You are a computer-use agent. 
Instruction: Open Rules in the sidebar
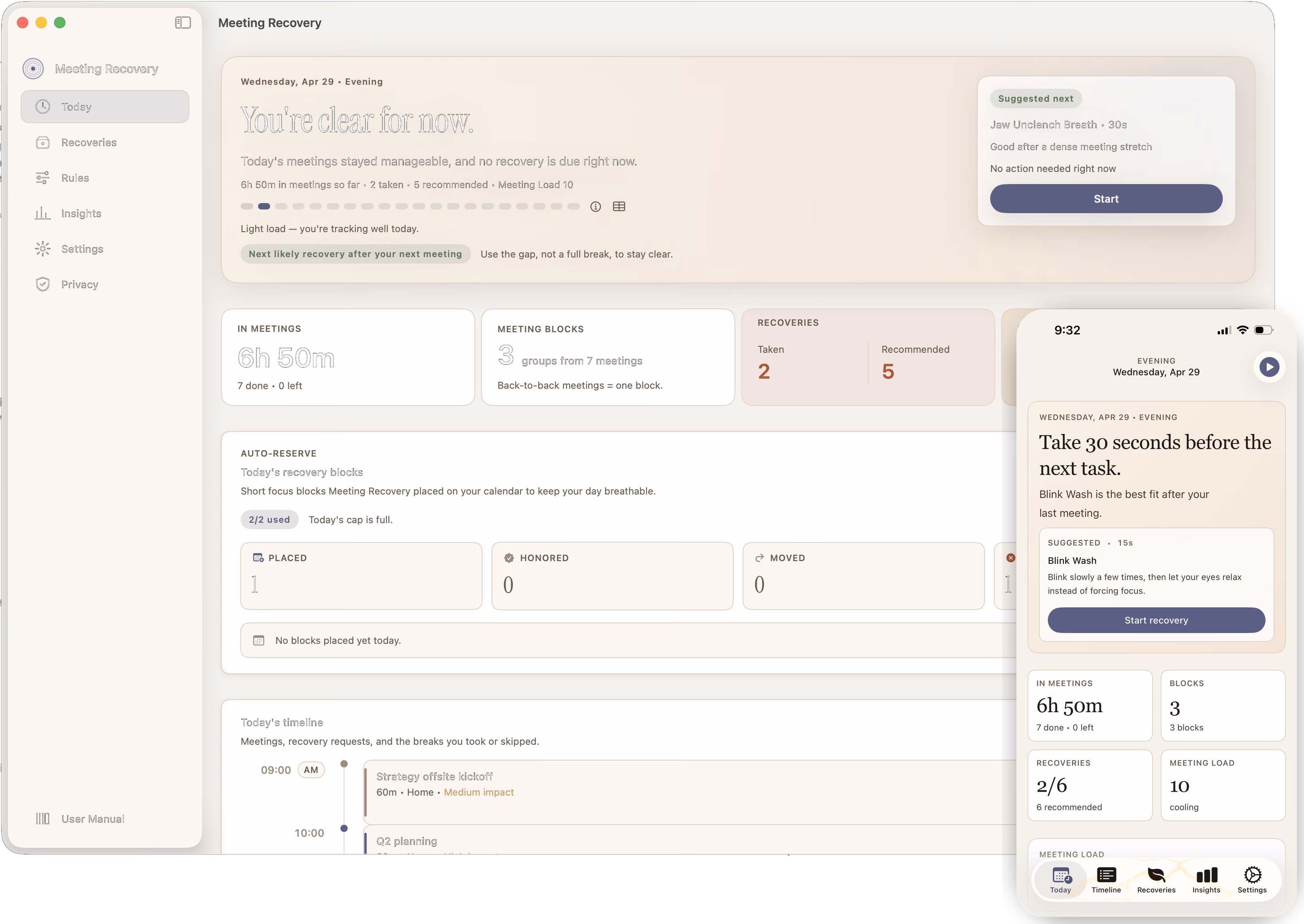click(105, 178)
